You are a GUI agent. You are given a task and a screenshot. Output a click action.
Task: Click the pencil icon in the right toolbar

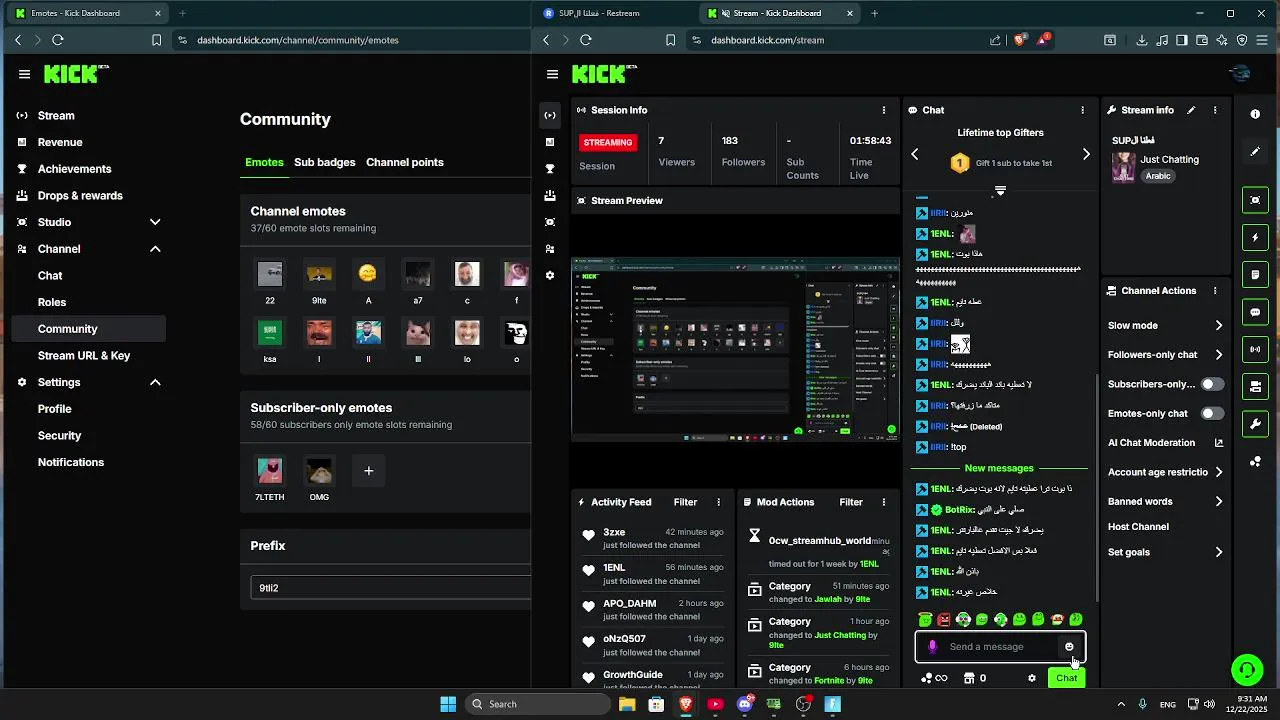point(1255,152)
